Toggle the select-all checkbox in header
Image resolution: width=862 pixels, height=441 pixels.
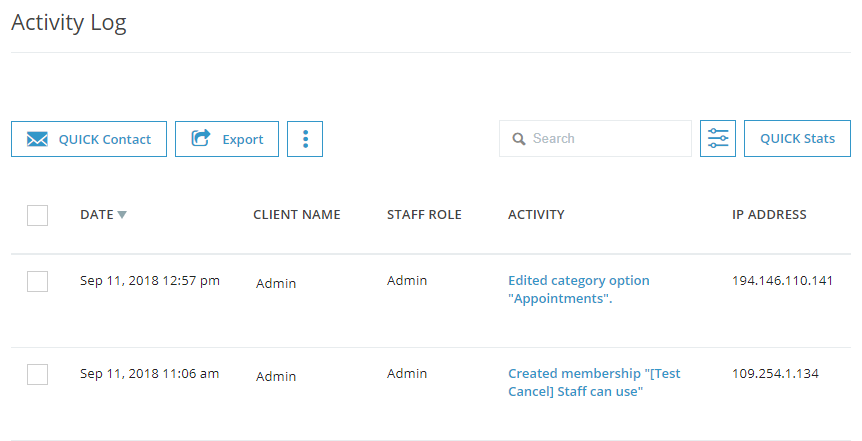pyautogui.click(x=37, y=215)
